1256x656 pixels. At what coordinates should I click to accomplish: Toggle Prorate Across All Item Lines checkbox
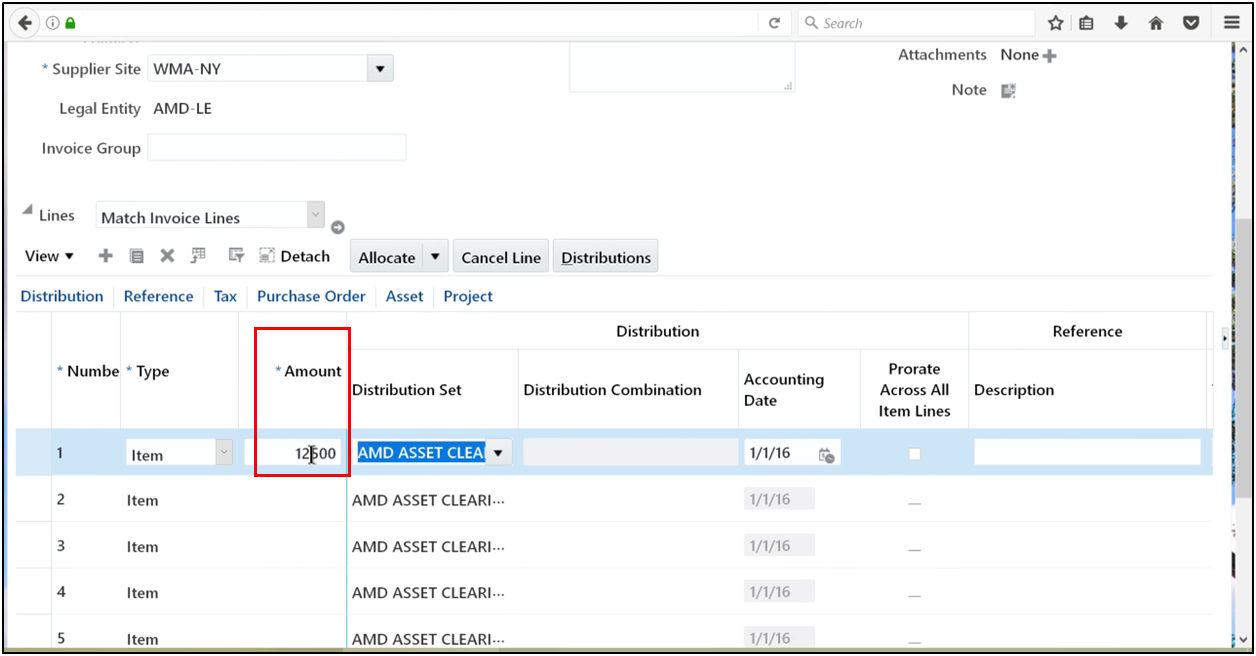tap(914, 454)
